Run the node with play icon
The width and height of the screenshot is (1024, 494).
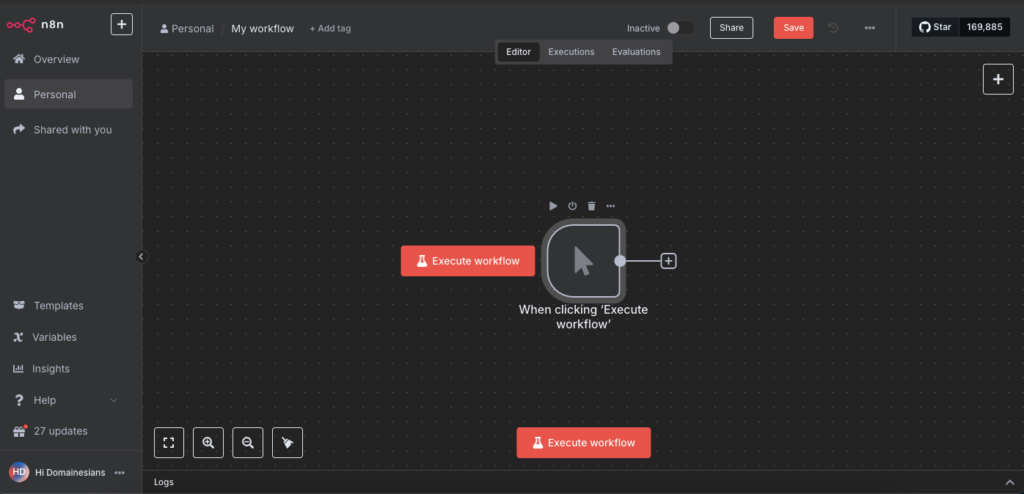(553, 206)
